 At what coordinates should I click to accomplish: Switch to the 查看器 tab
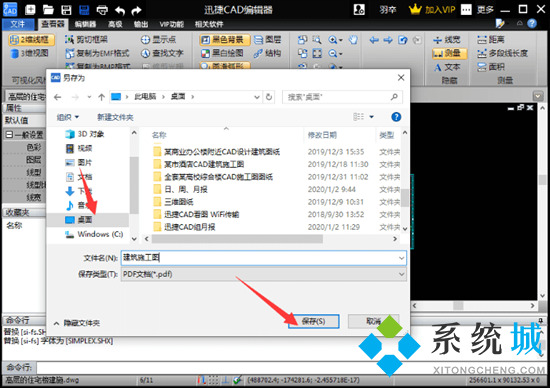pos(53,24)
